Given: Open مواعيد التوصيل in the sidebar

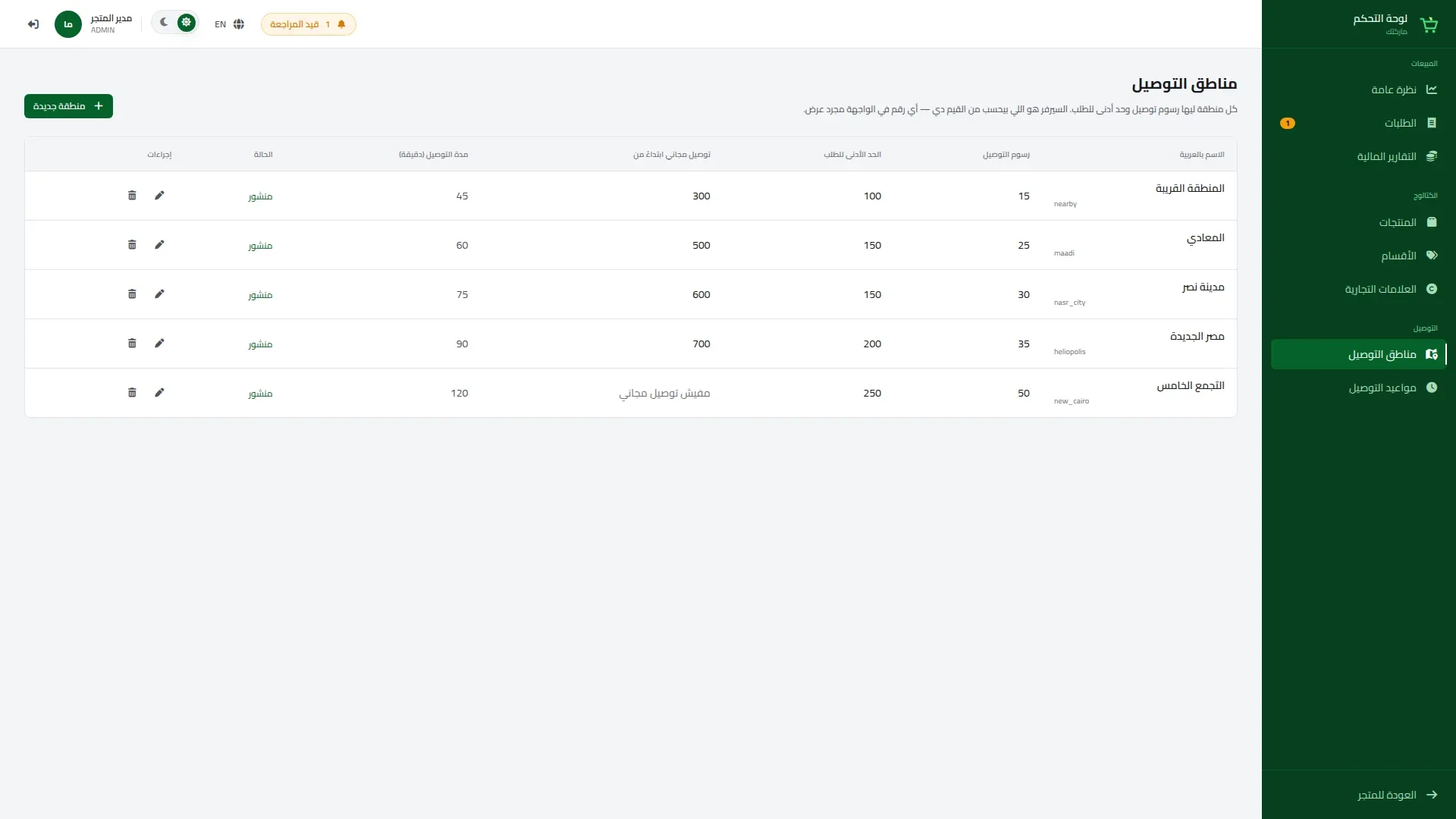Looking at the screenshot, I should (1359, 388).
